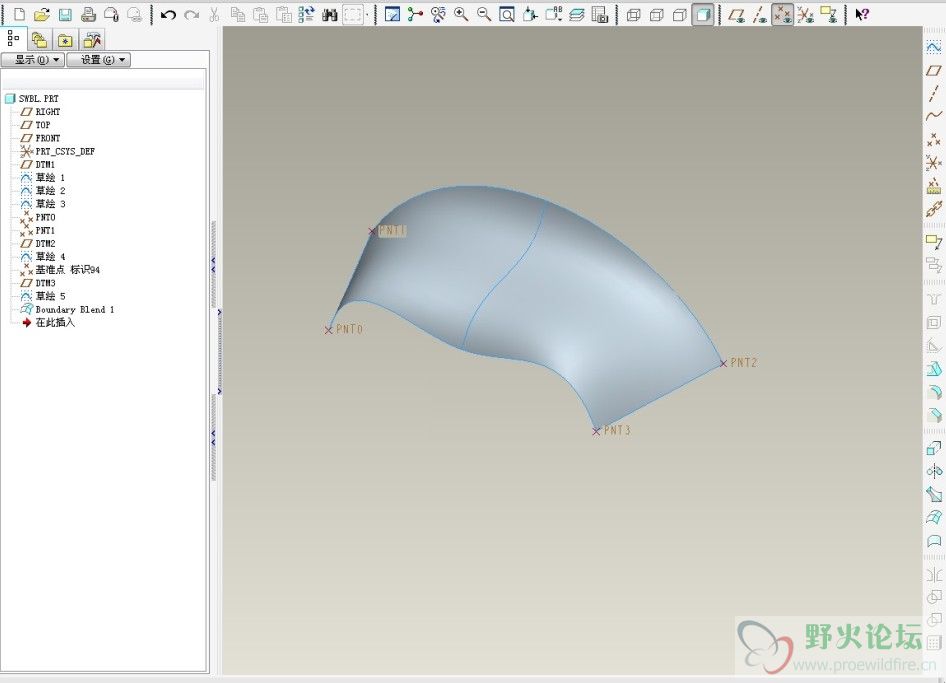
Task: Open the Find tool with binoculars icon
Action: 329,14
